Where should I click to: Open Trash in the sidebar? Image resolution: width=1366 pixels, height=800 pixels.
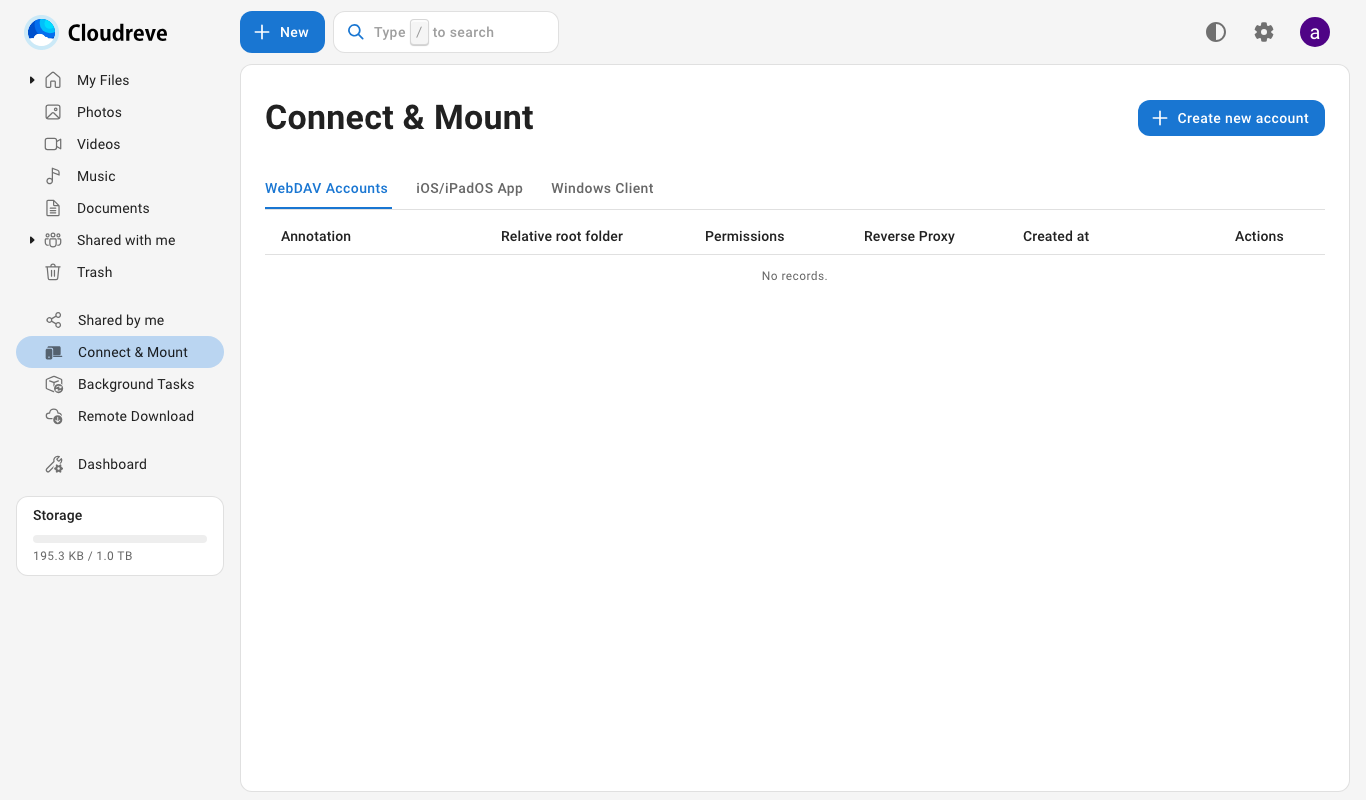(94, 272)
